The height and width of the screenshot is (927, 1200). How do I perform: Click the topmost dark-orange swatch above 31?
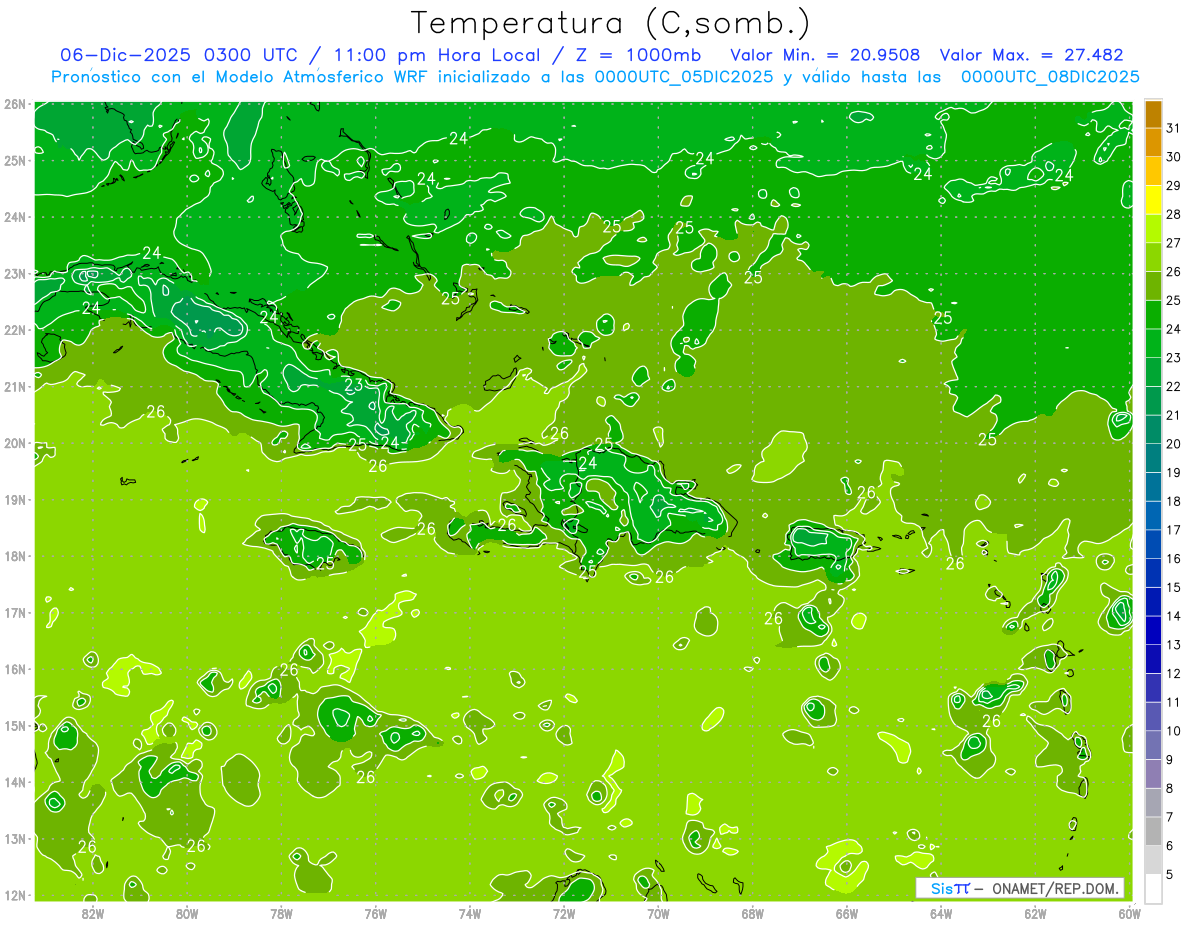(x=1153, y=112)
